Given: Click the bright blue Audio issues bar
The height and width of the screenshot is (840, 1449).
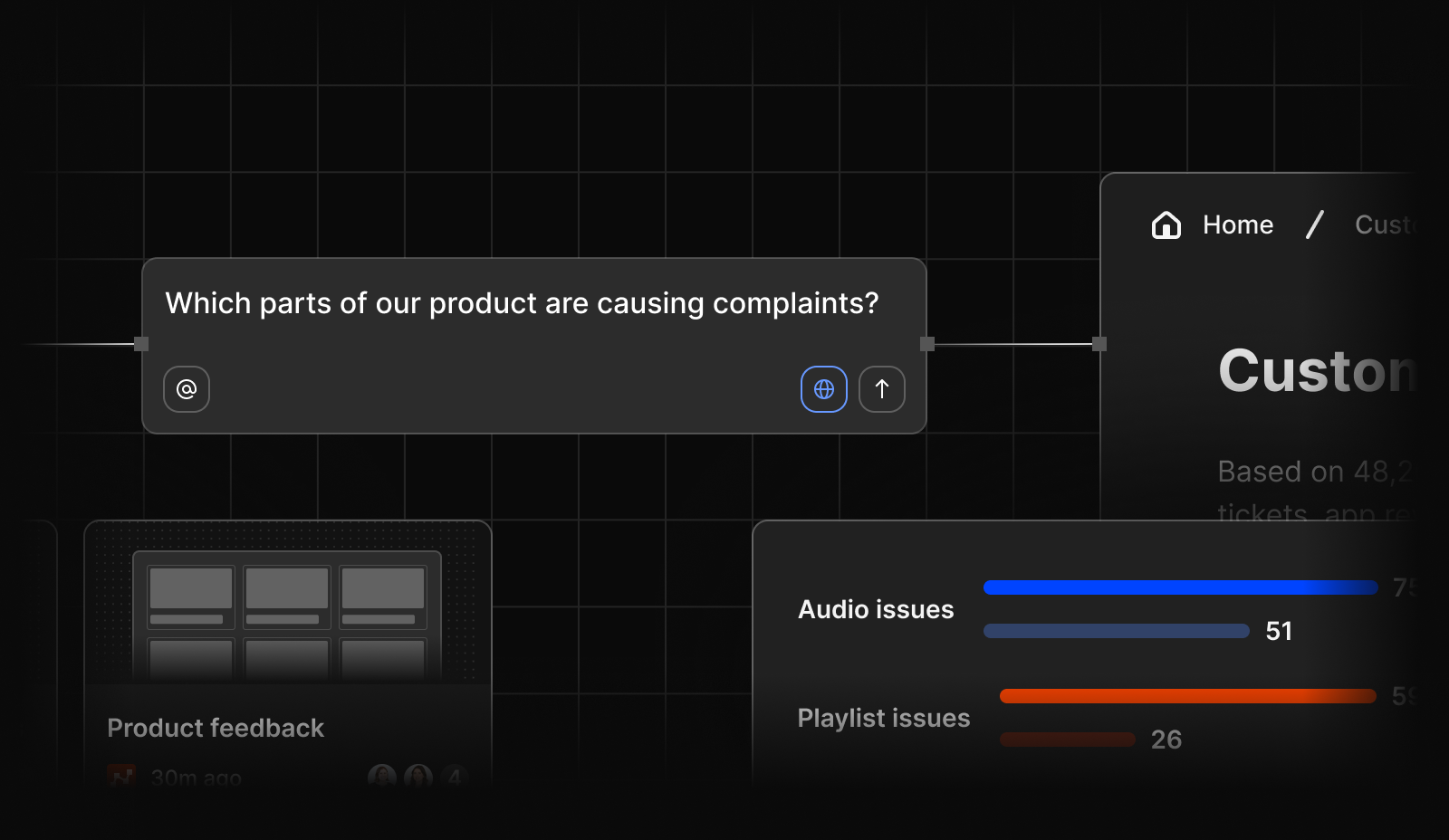Looking at the screenshot, I should click(1179, 587).
